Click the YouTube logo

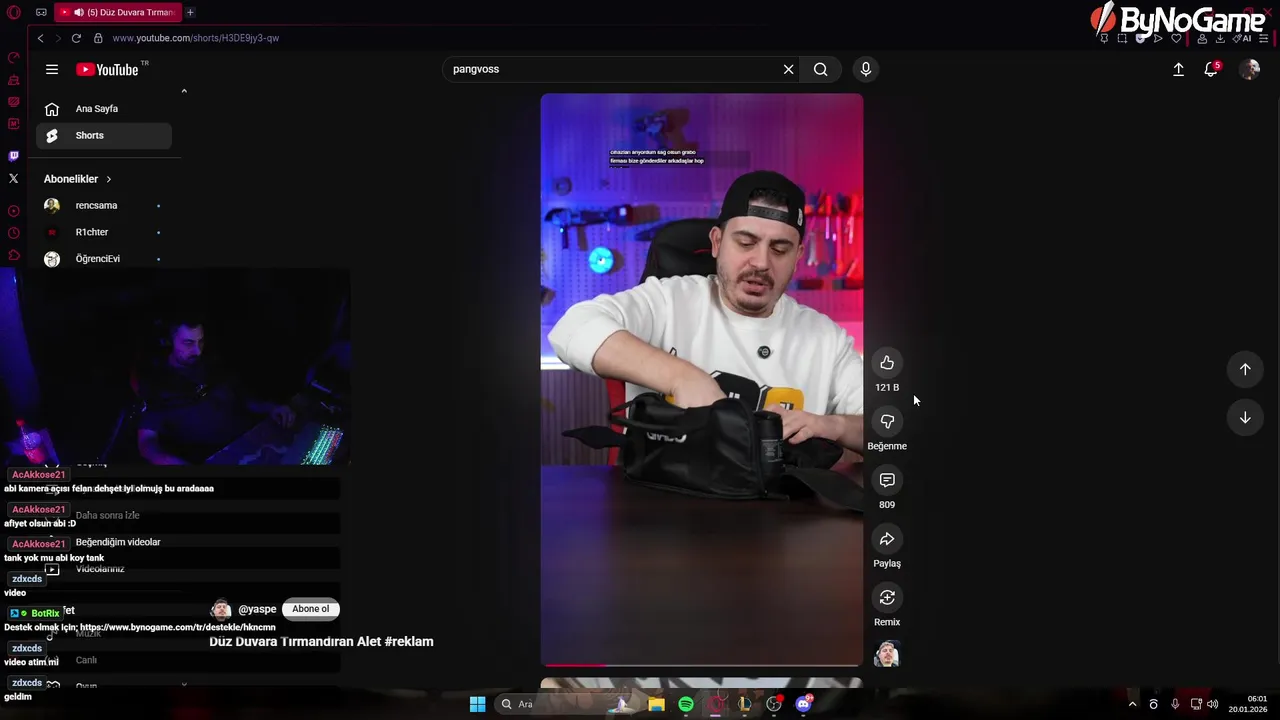tap(107, 69)
